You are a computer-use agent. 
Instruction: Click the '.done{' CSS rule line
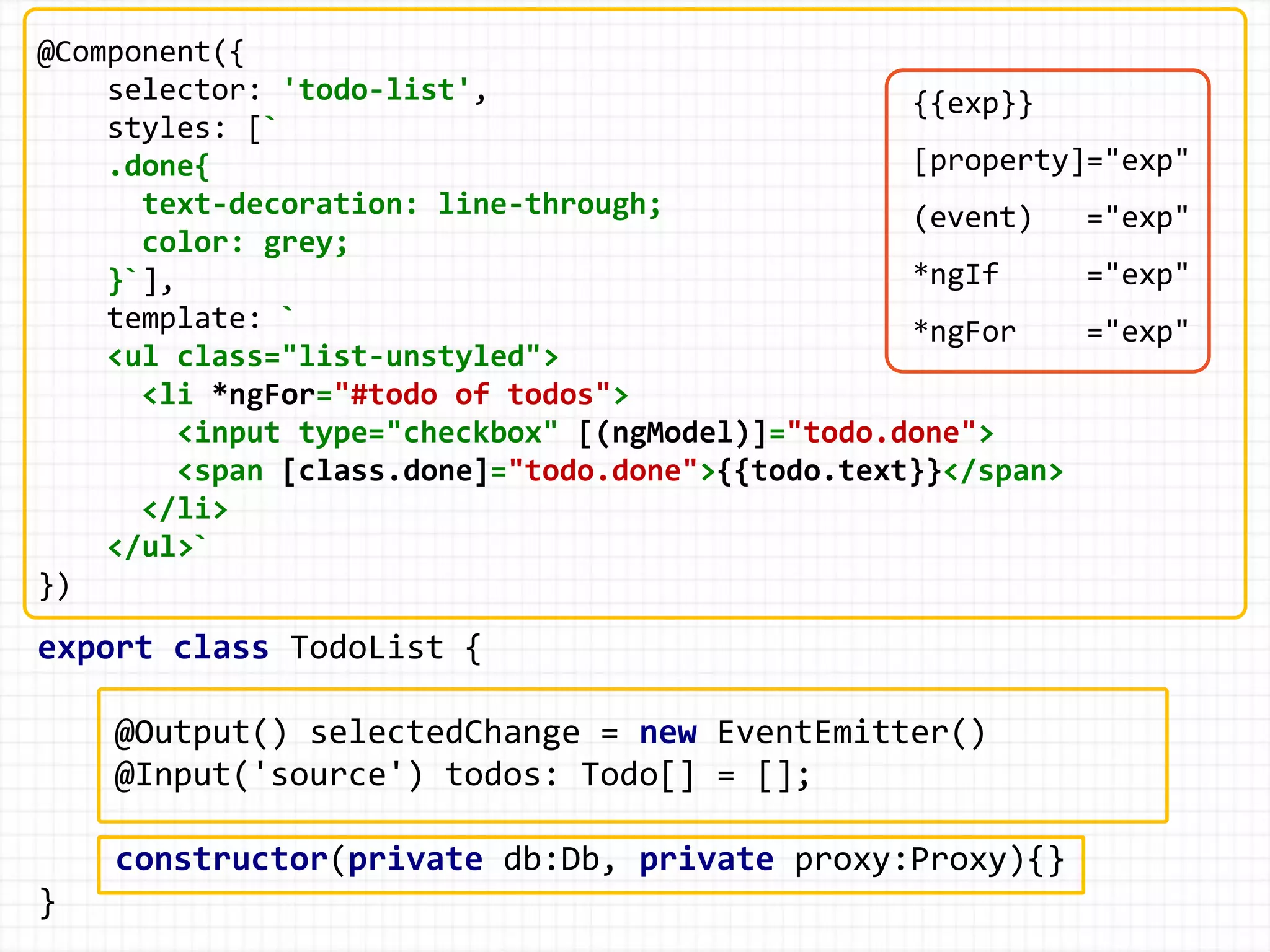coord(159,166)
